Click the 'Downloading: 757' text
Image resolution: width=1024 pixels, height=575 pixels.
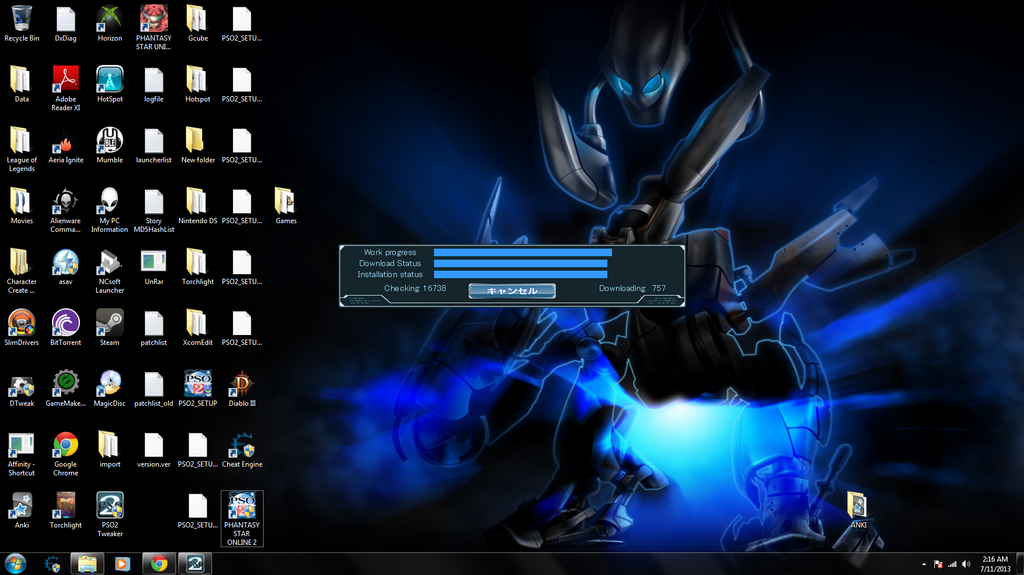[x=632, y=288]
